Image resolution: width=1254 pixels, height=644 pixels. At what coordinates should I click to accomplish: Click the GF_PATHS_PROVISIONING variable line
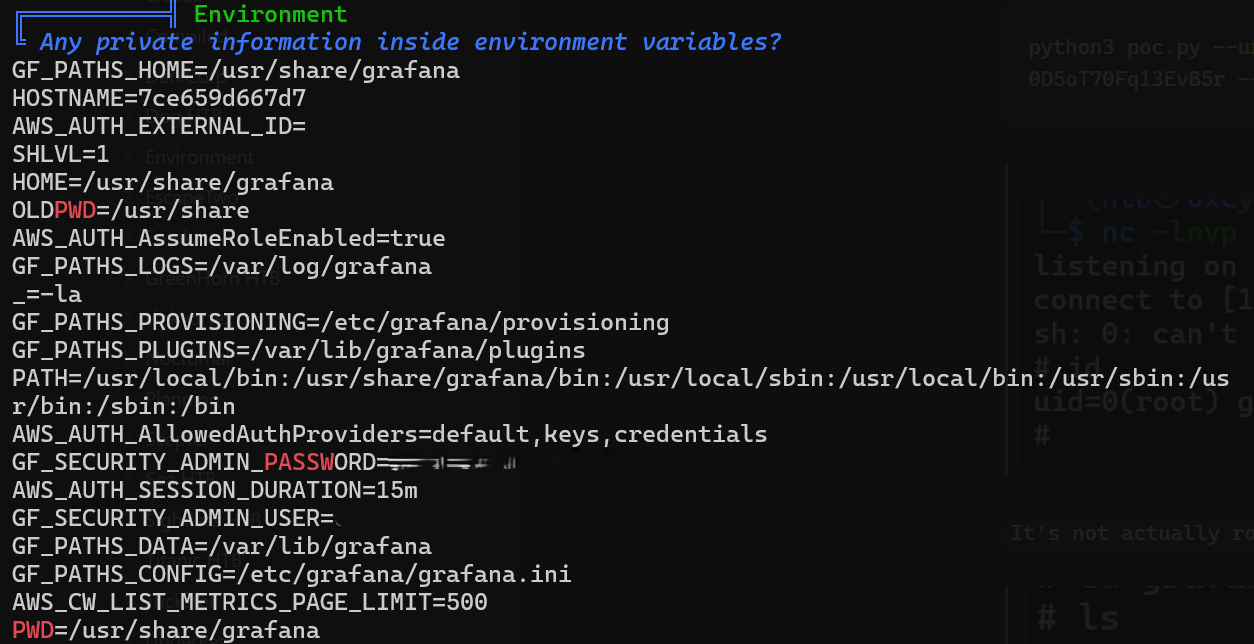341,323
